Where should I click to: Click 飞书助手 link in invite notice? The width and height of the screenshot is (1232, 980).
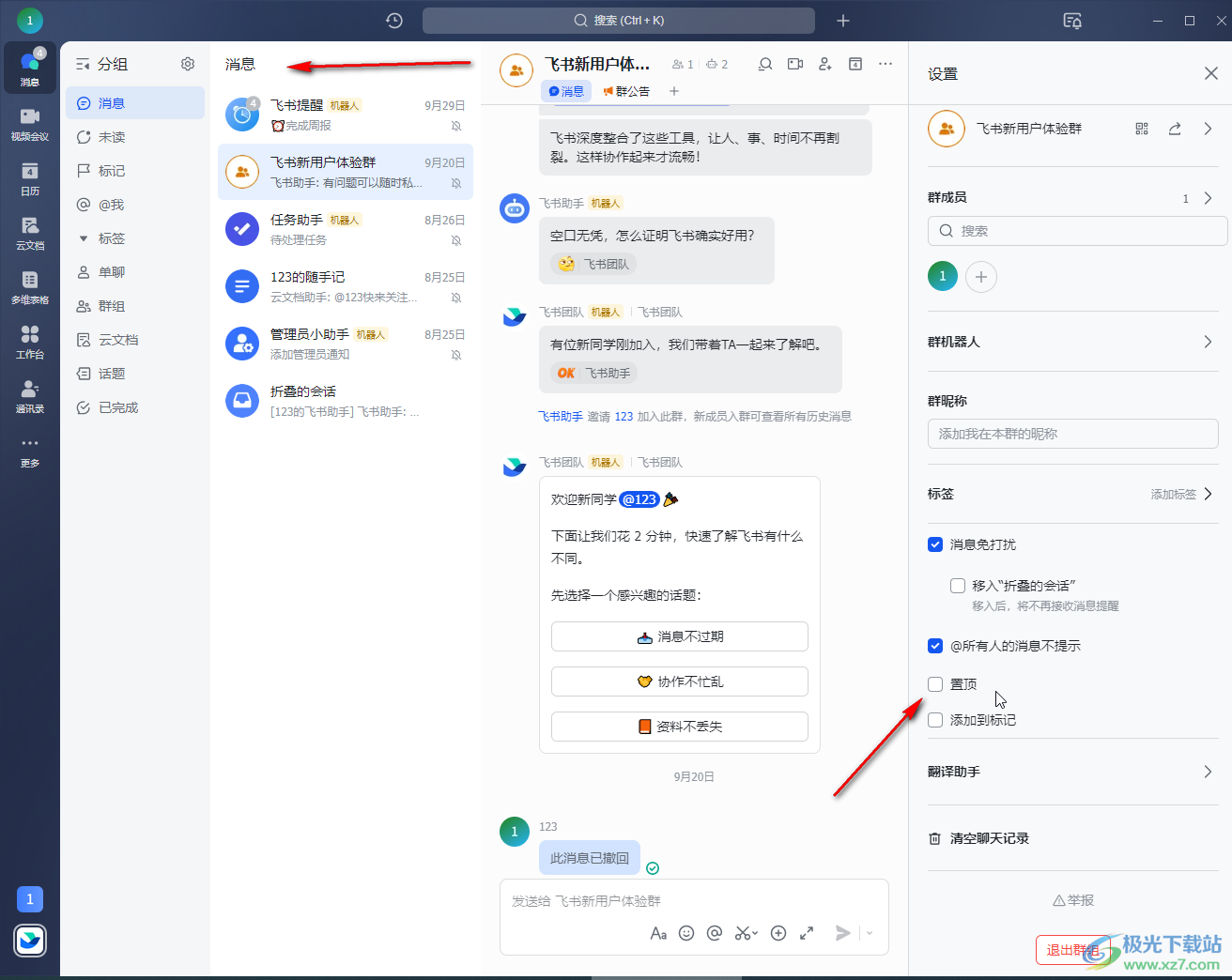pos(561,416)
